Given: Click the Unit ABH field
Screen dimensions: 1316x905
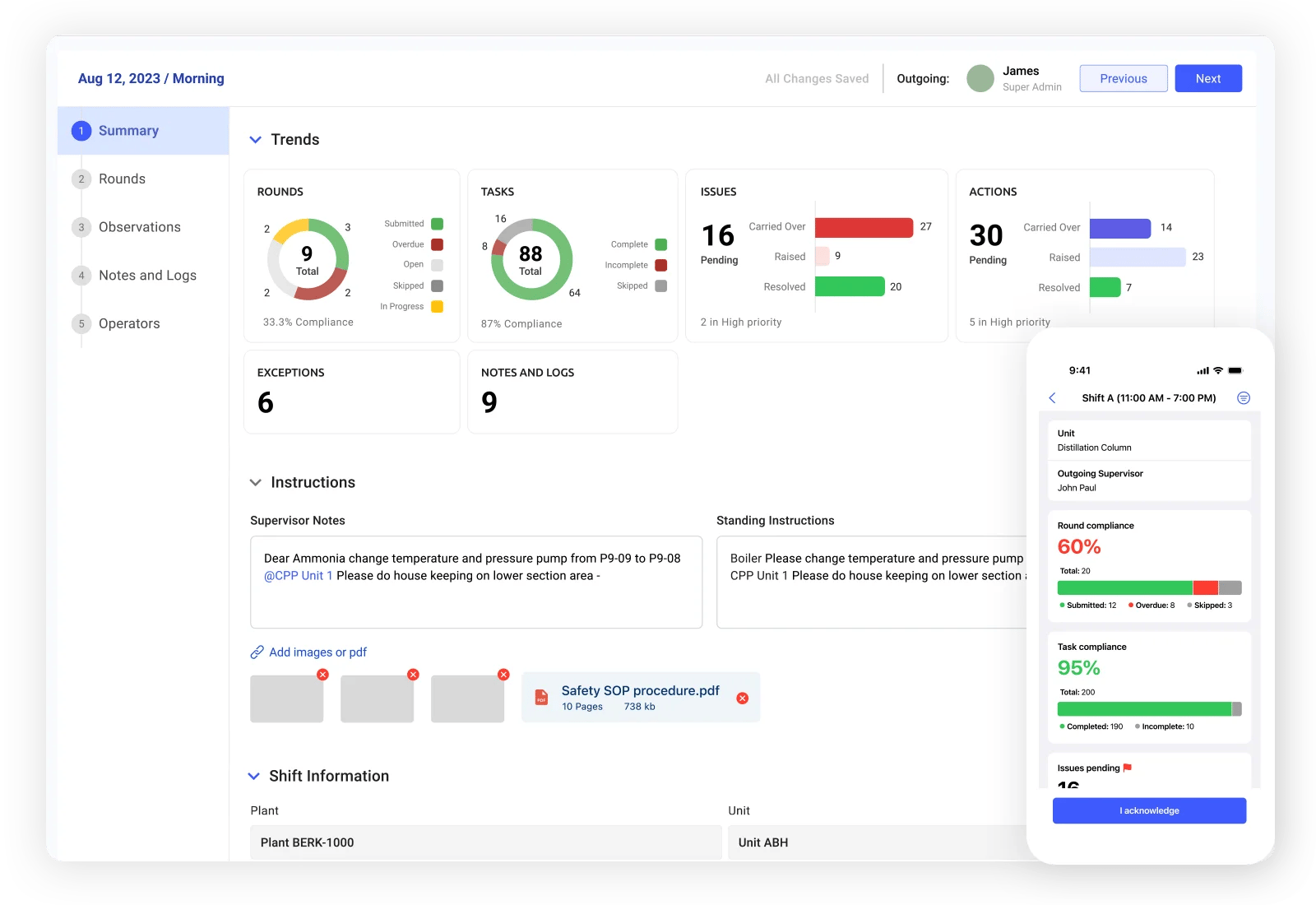Looking at the screenshot, I should point(878,842).
